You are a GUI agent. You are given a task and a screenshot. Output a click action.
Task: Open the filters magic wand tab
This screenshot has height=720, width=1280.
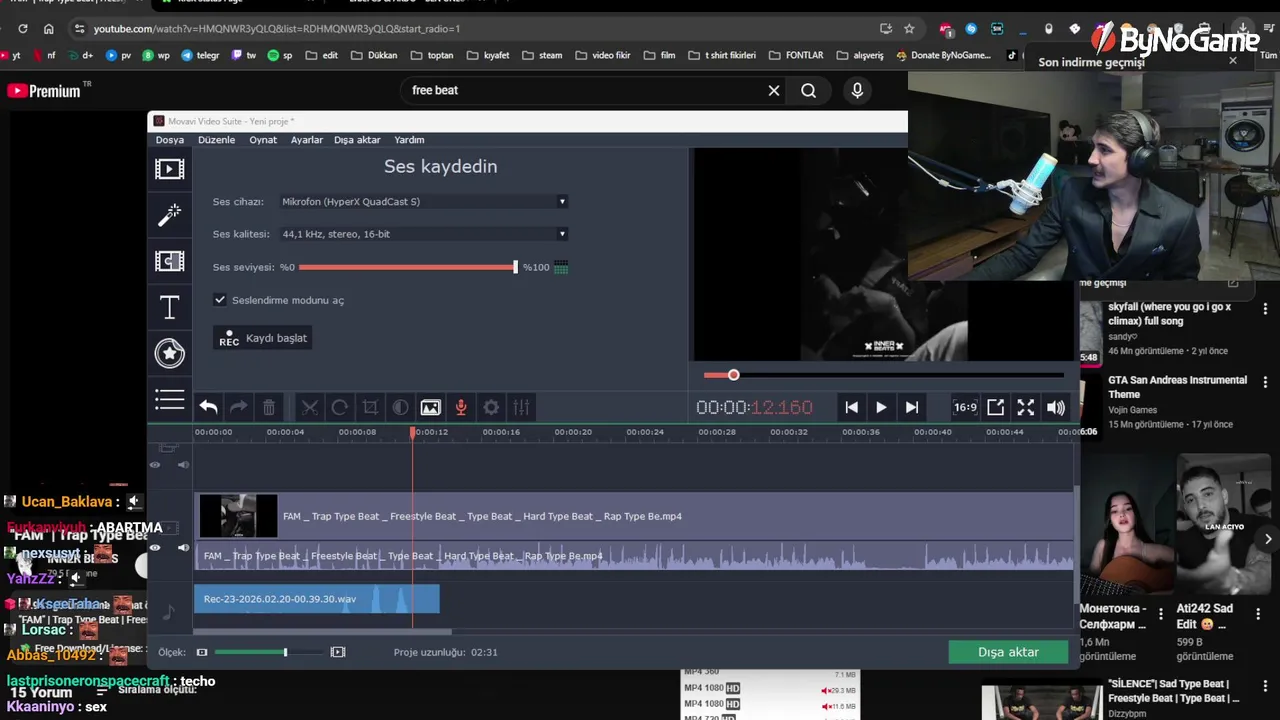[169, 215]
